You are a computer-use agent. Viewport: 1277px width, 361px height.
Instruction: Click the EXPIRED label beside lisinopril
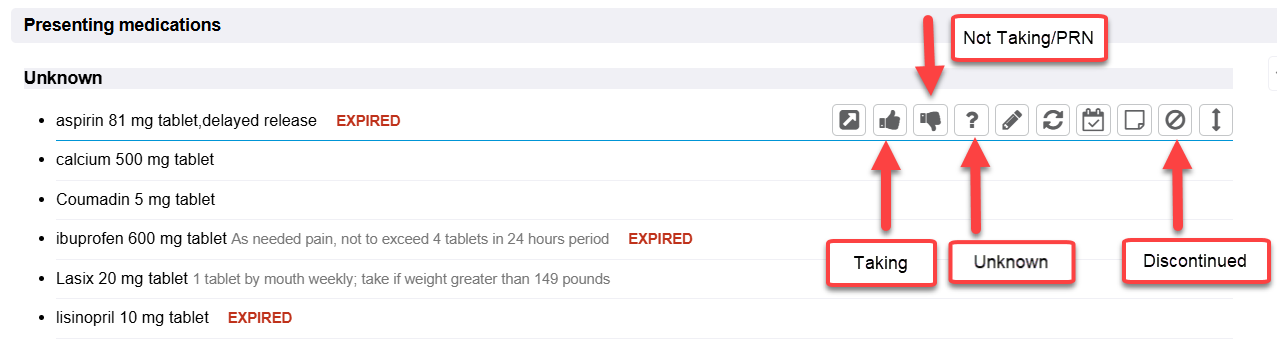pyautogui.click(x=260, y=318)
